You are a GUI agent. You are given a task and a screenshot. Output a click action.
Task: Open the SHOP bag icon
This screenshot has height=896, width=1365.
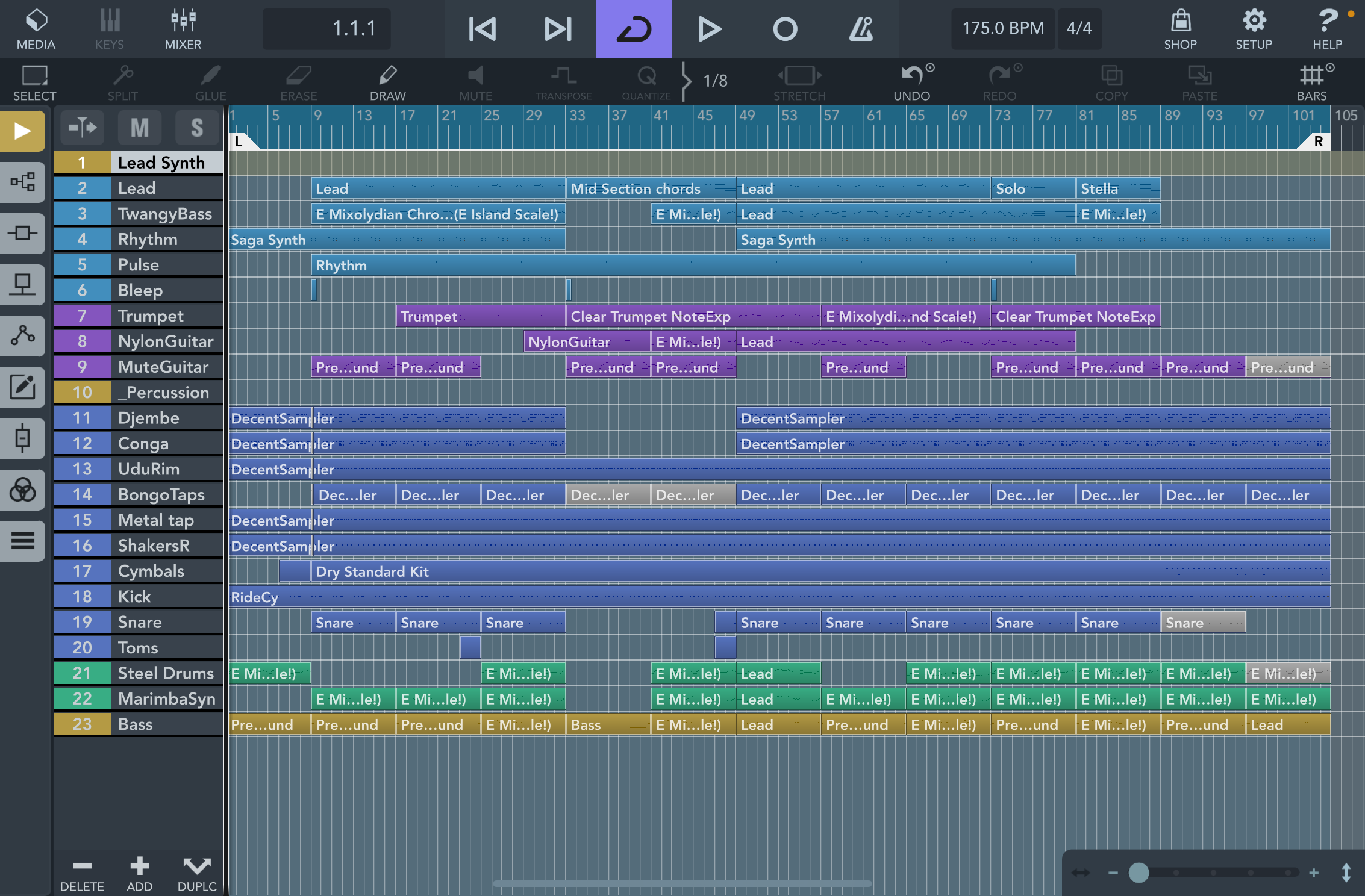(x=1179, y=28)
